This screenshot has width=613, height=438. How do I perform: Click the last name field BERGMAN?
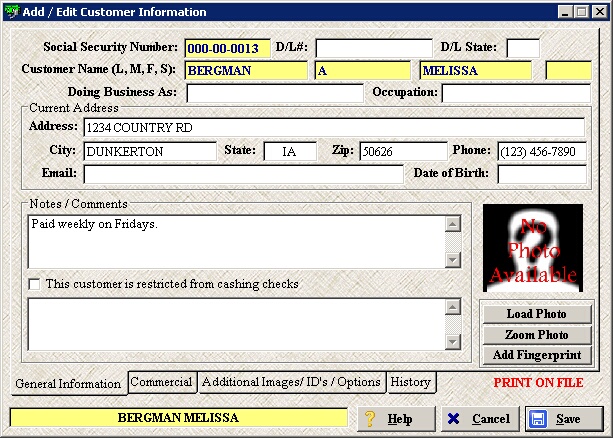click(246, 70)
